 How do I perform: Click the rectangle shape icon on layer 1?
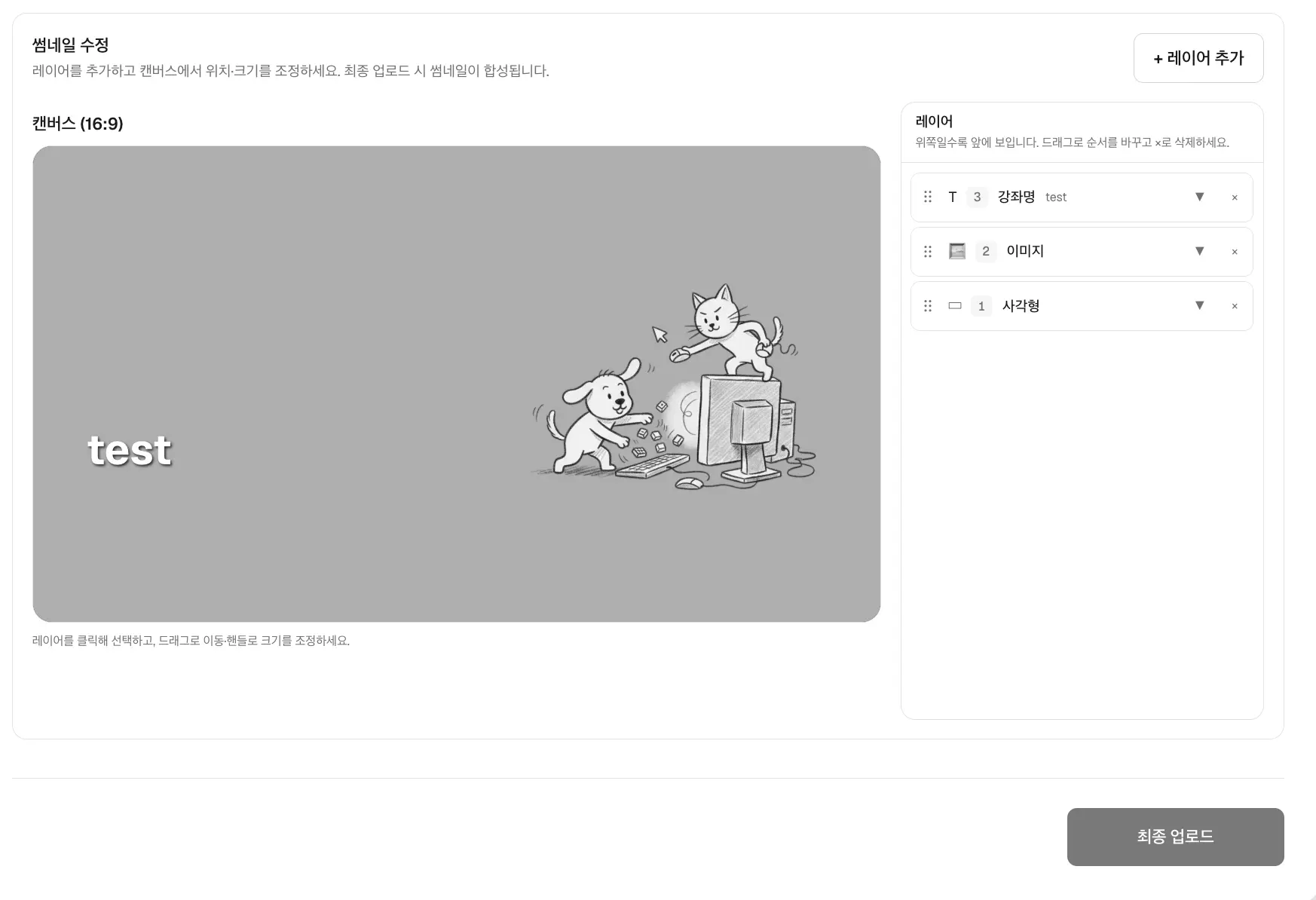click(955, 305)
